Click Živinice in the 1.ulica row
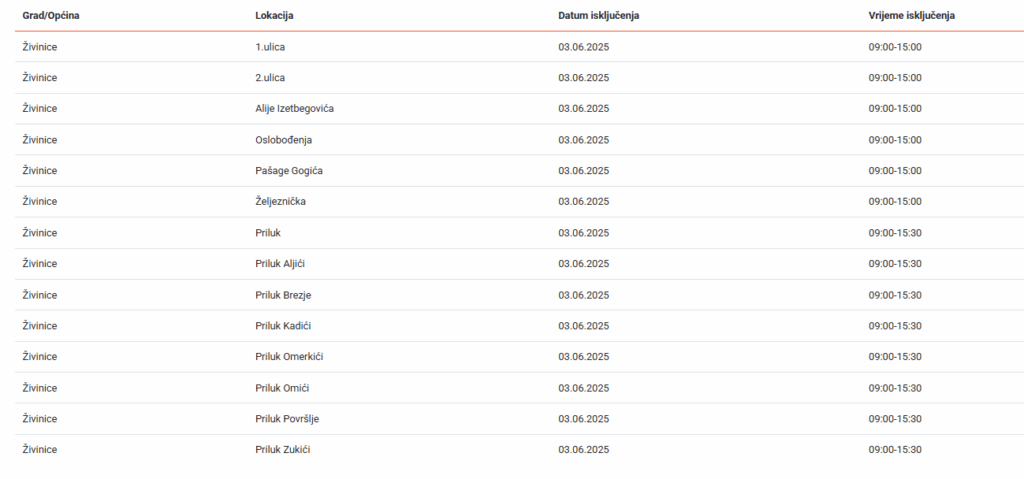Screen dimensions: 1024x479 pos(40,47)
